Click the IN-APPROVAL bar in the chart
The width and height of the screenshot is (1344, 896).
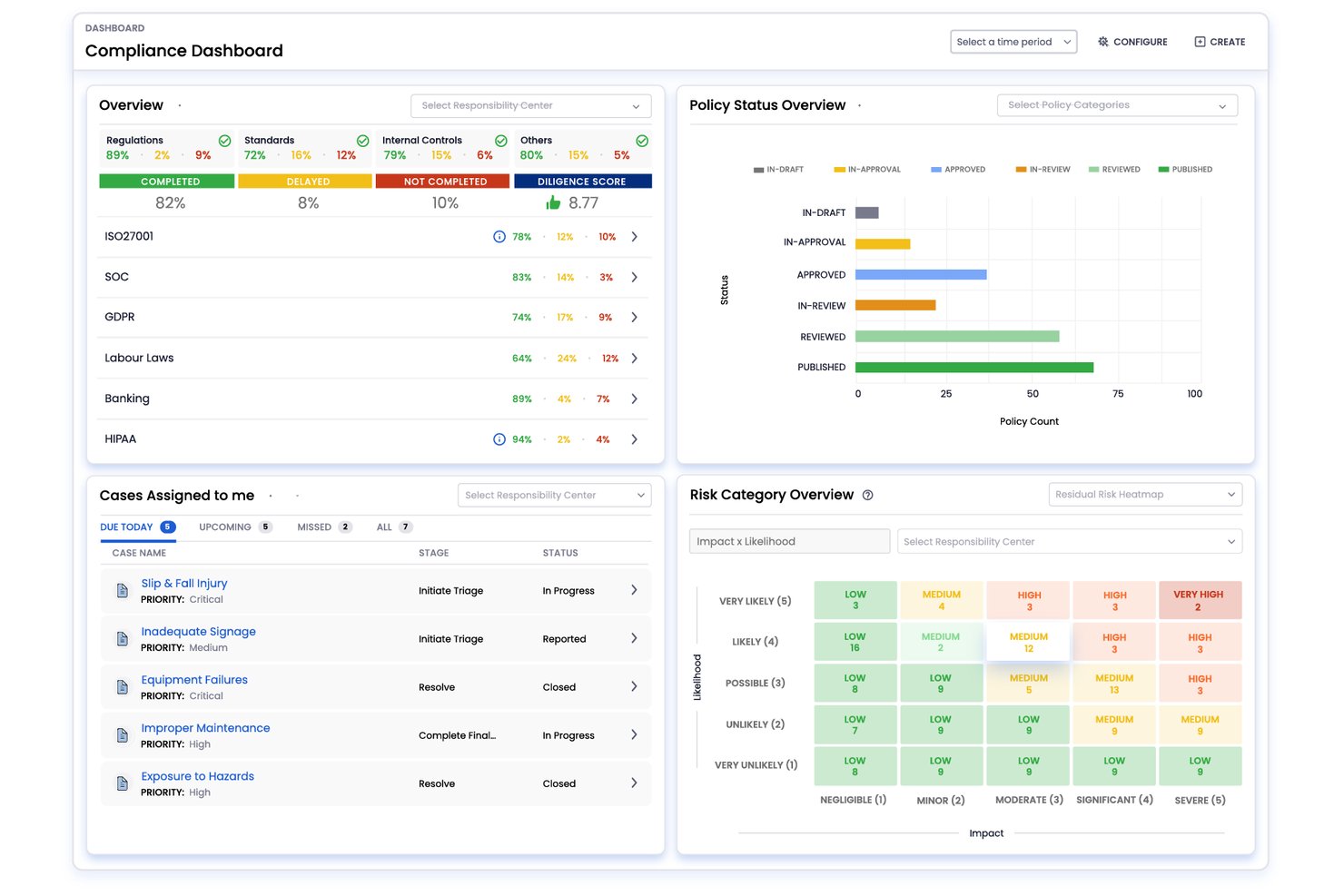tap(883, 244)
